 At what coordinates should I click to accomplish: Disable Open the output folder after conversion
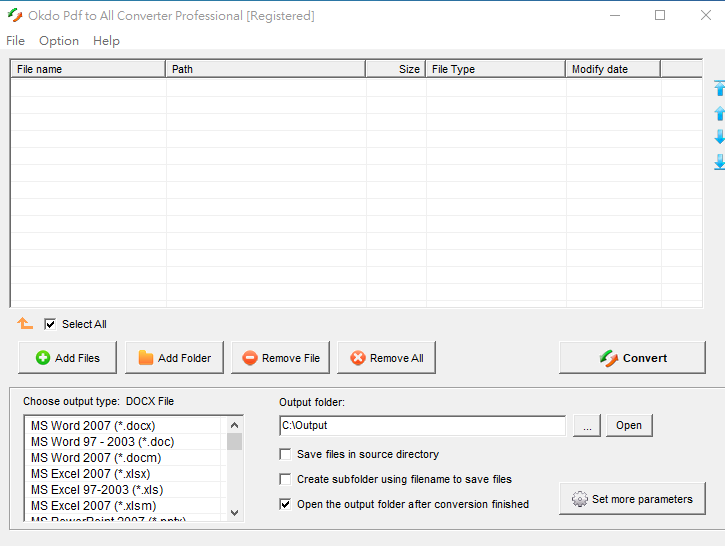(285, 504)
